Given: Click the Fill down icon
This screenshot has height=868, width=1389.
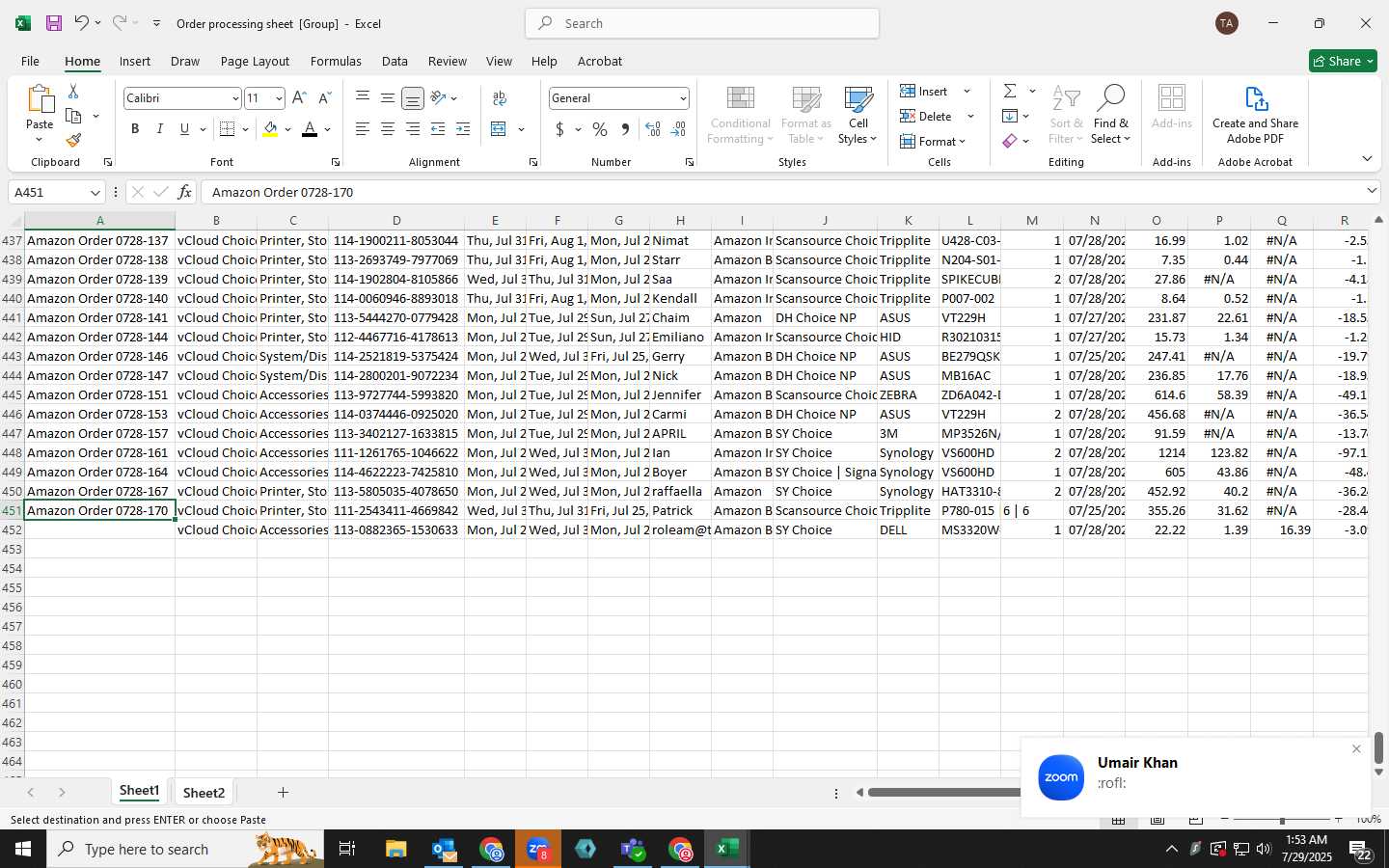Looking at the screenshot, I should pos(1010,116).
